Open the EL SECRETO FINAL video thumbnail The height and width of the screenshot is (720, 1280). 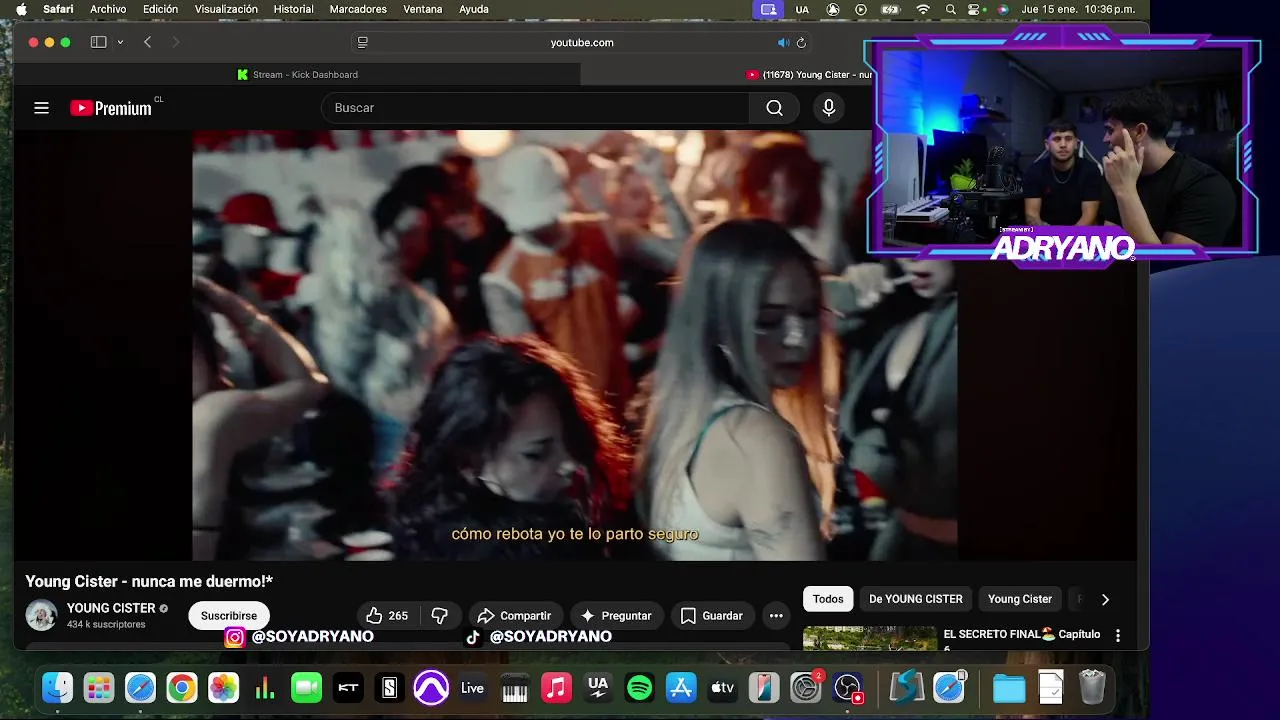870,639
